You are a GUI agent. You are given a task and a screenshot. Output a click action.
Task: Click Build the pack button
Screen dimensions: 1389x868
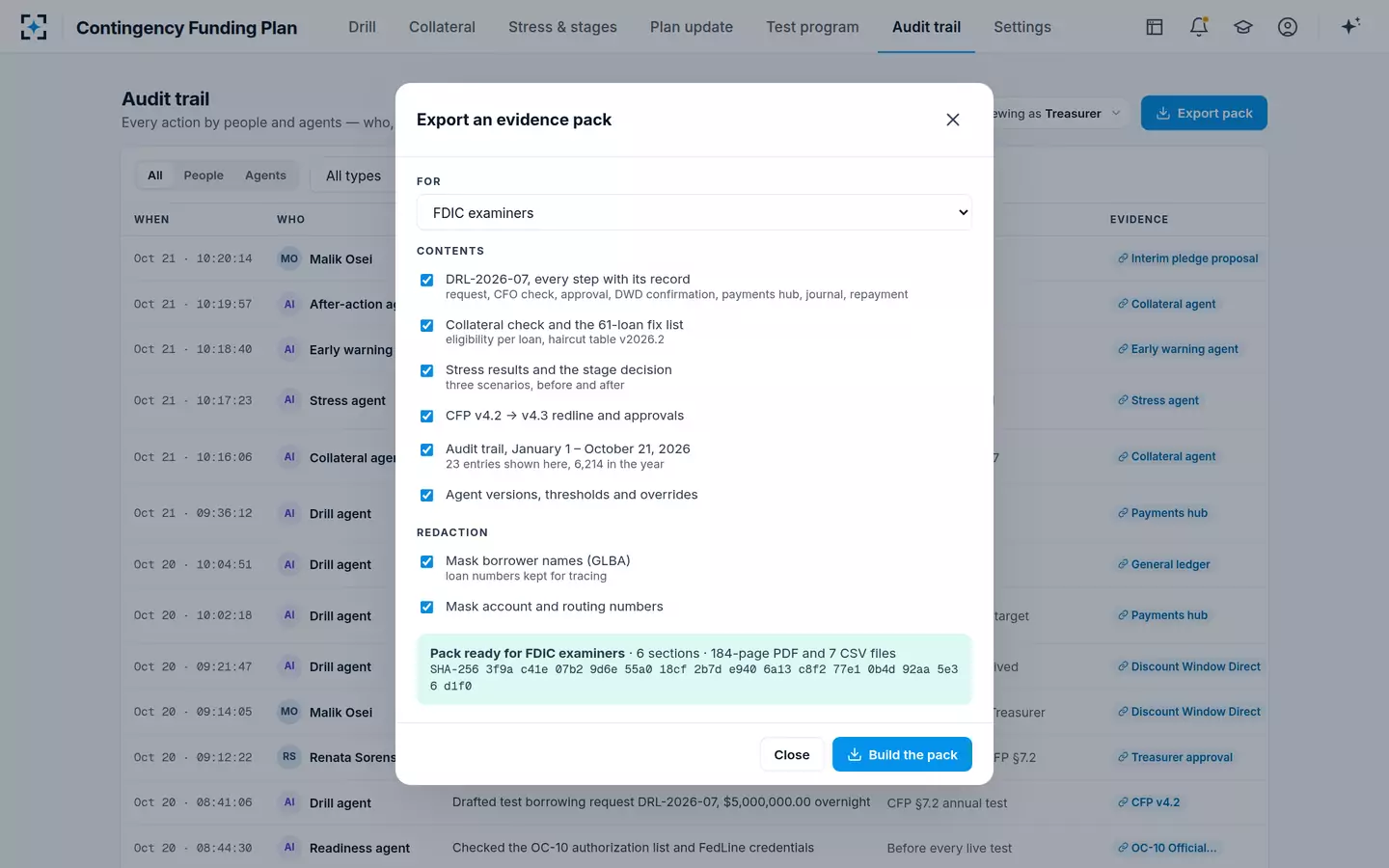coord(902,754)
